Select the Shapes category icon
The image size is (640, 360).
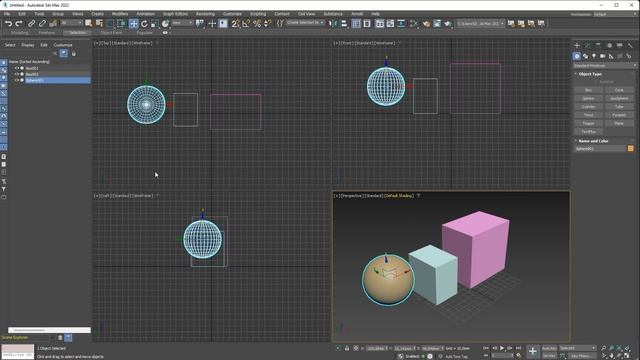(x=585, y=56)
